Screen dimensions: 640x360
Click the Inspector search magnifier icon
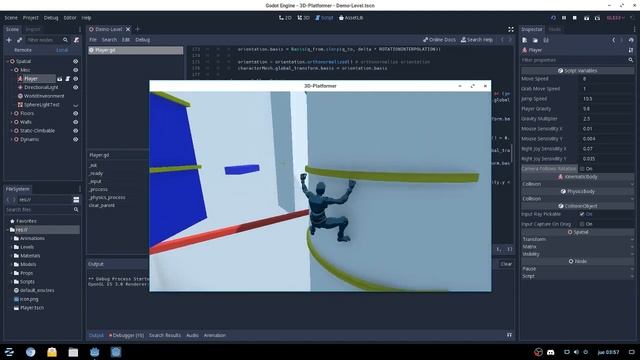point(631,60)
